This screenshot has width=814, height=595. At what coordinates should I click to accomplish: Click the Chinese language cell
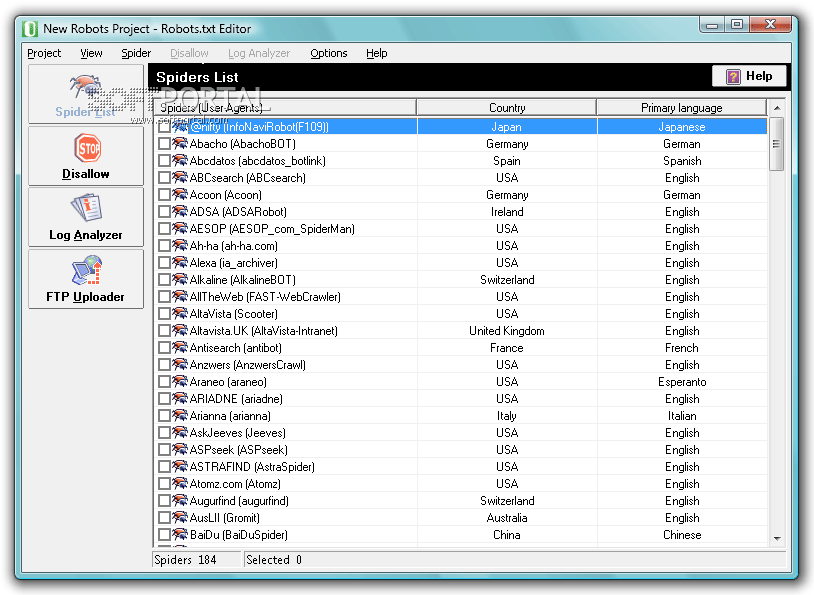pos(682,535)
